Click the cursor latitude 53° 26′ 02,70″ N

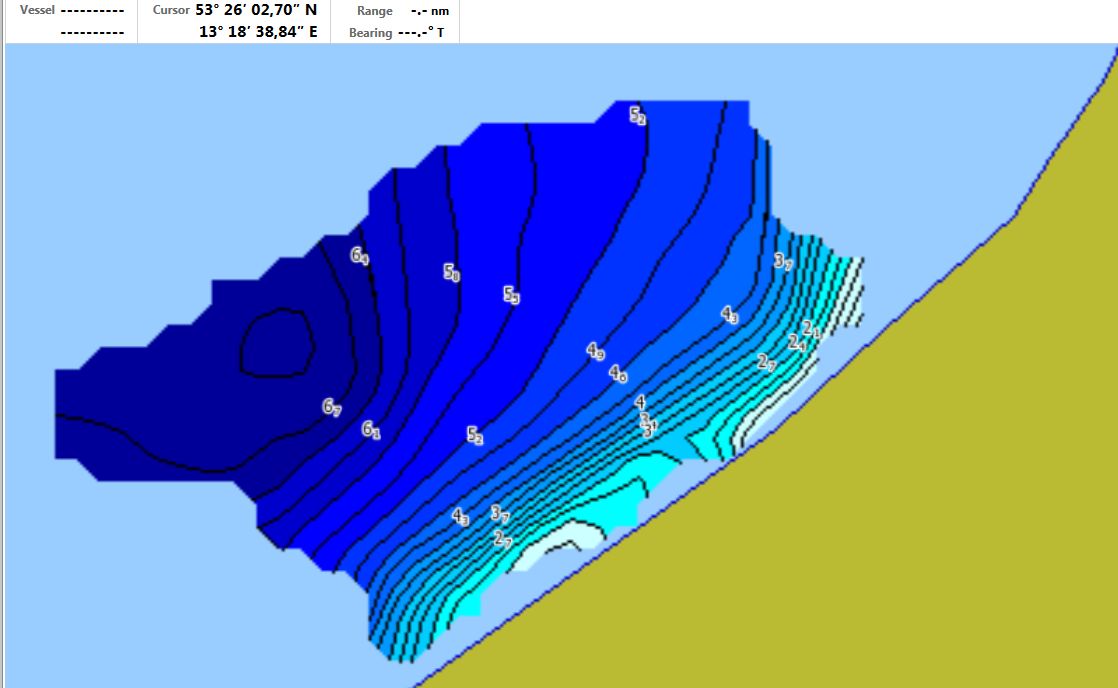tap(256, 10)
